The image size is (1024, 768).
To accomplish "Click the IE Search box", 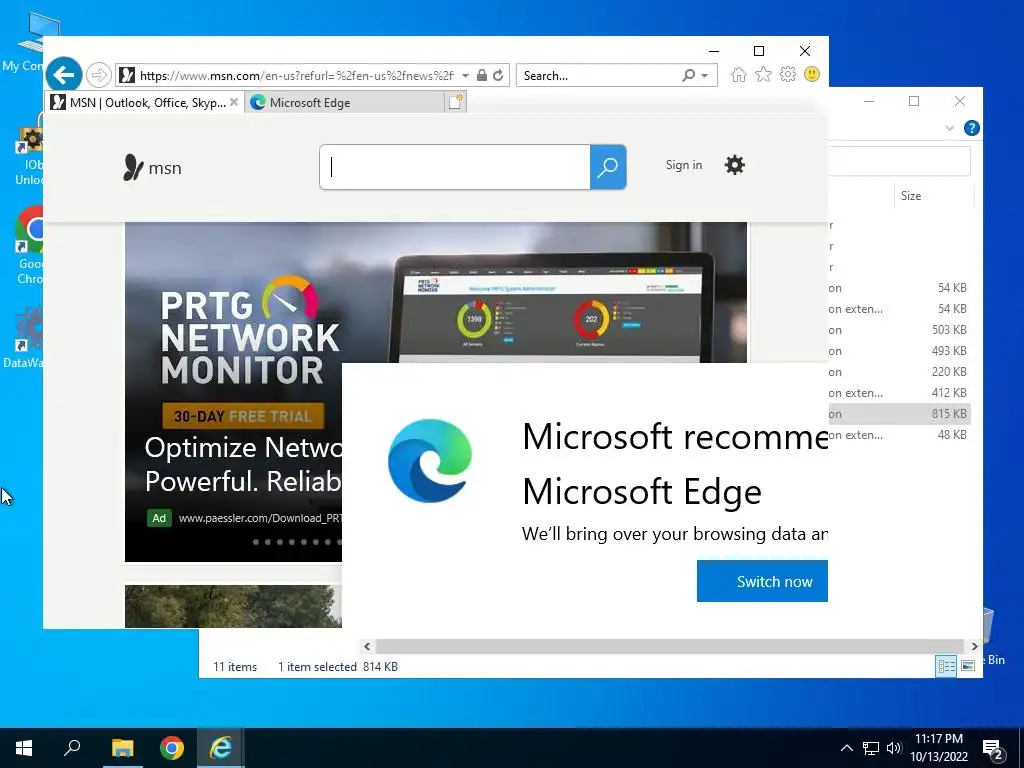I will coord(599,76).
